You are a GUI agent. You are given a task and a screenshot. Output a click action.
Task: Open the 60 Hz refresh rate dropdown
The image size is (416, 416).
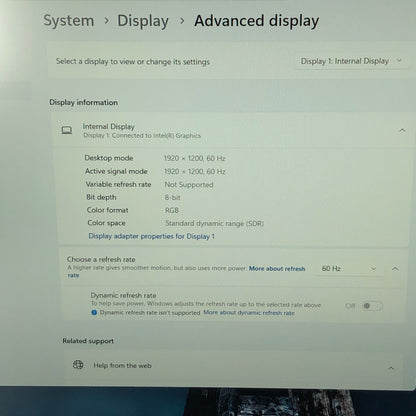[349, 268]
